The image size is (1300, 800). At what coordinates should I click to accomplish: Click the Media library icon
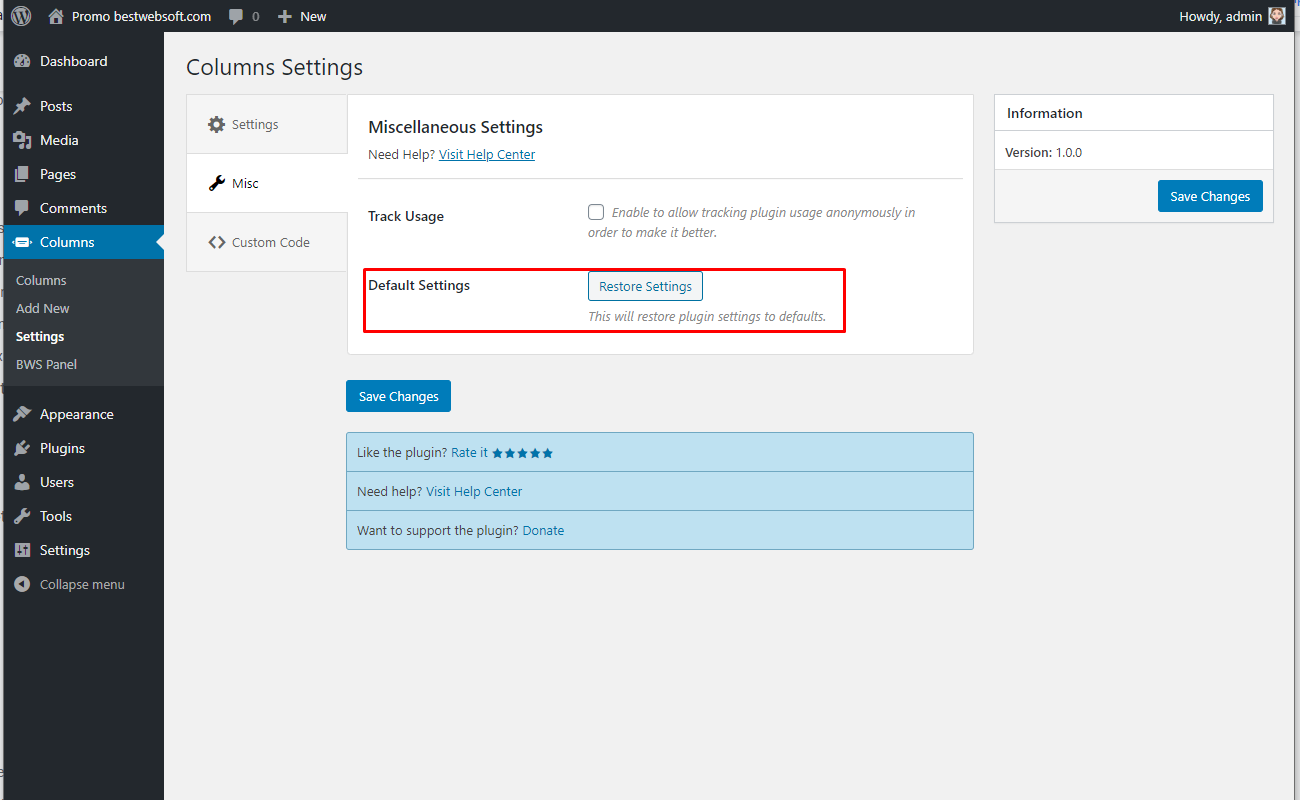tap(22, 140)
